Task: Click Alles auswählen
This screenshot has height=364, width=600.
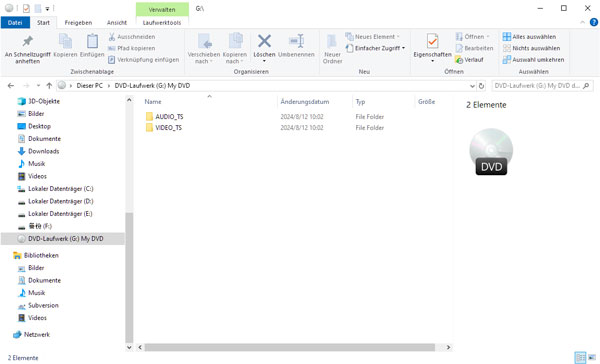Action: pyautogui.click(x=529, y=37)
